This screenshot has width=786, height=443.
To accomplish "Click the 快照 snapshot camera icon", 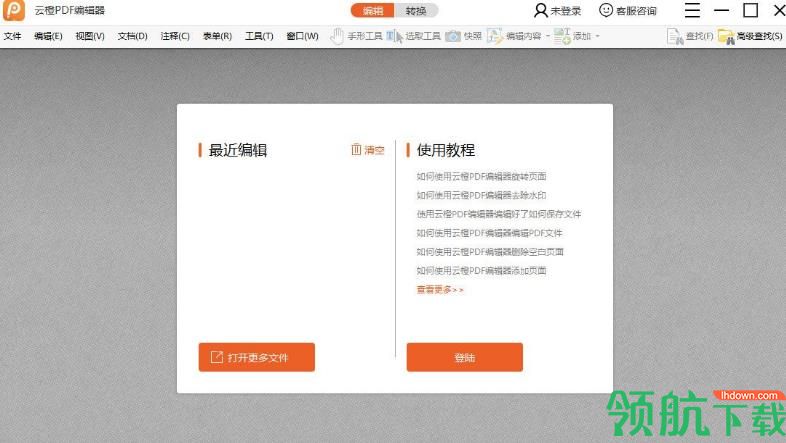I will (453, 36).
